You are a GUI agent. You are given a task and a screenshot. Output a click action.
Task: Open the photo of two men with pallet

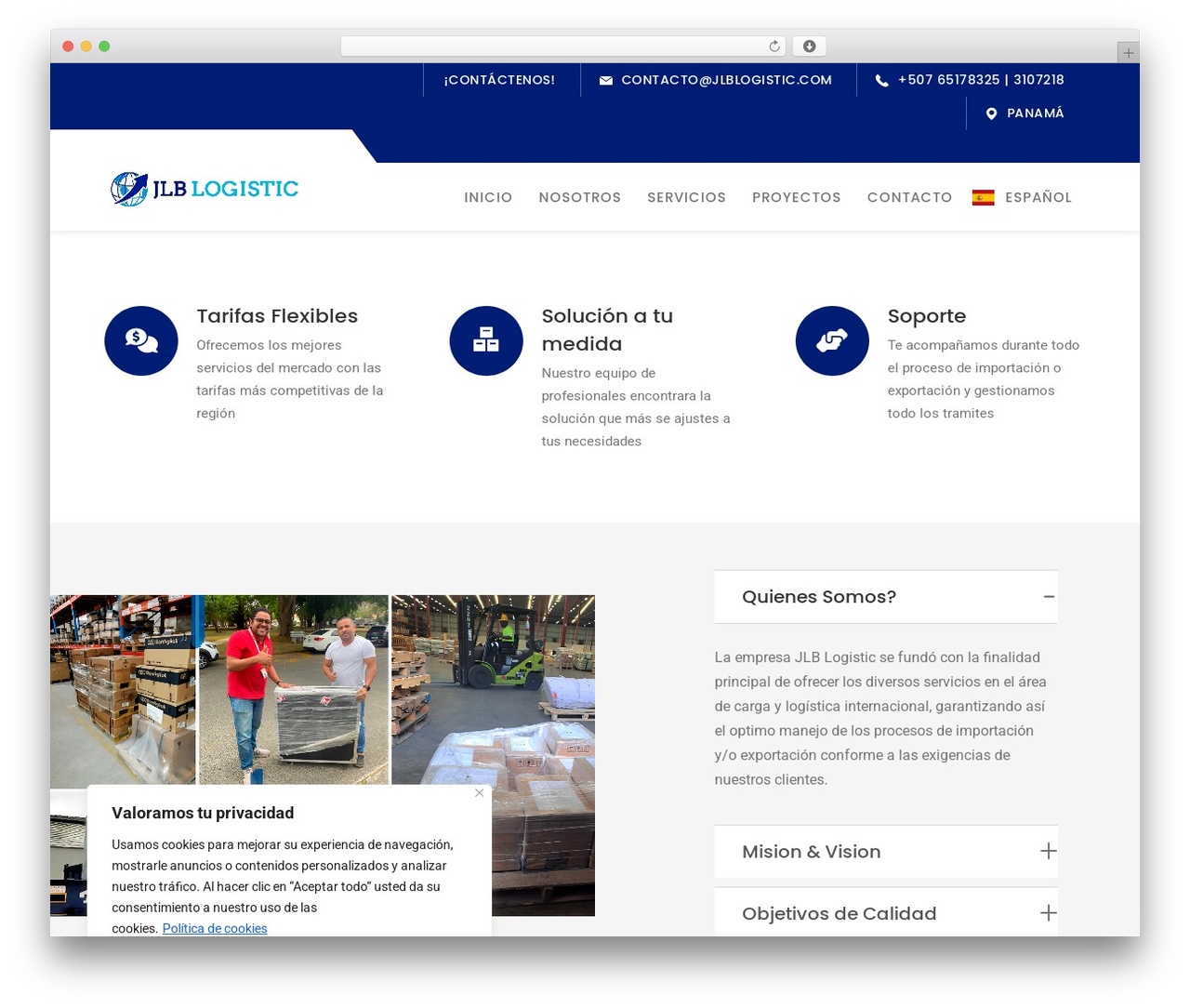(x=294, y=690)
